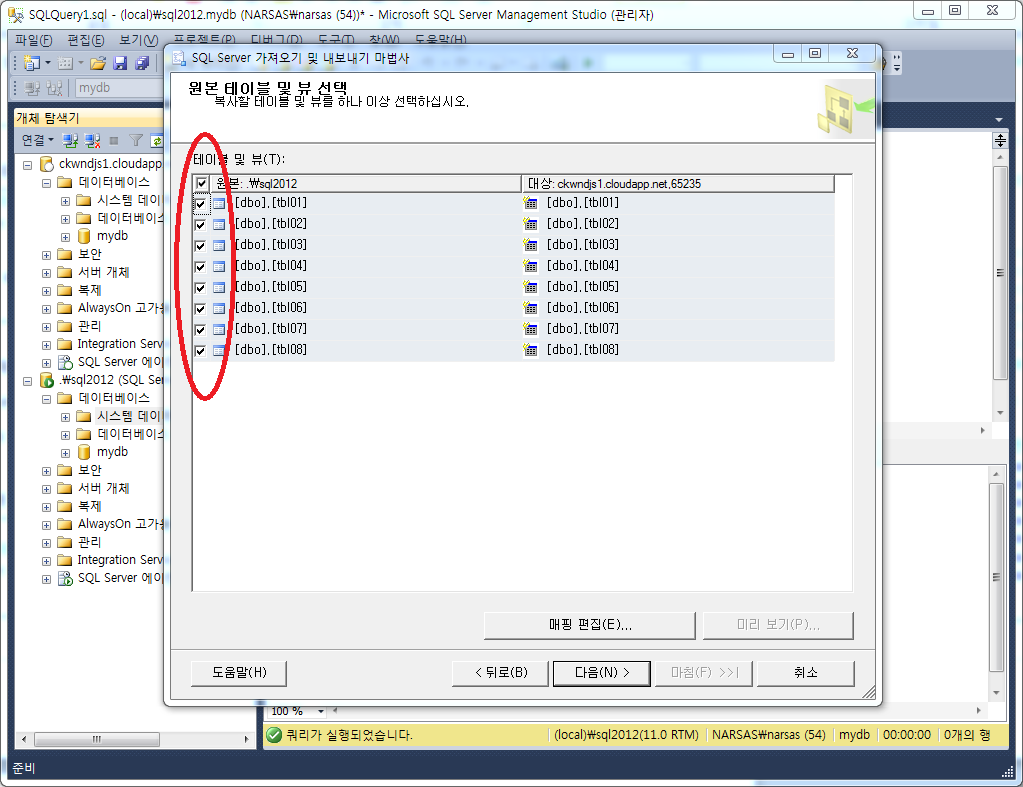This screenshot has width=1023, height=787.
Task: Open the 편집(E) menu
Action: (x=85, y=40)
